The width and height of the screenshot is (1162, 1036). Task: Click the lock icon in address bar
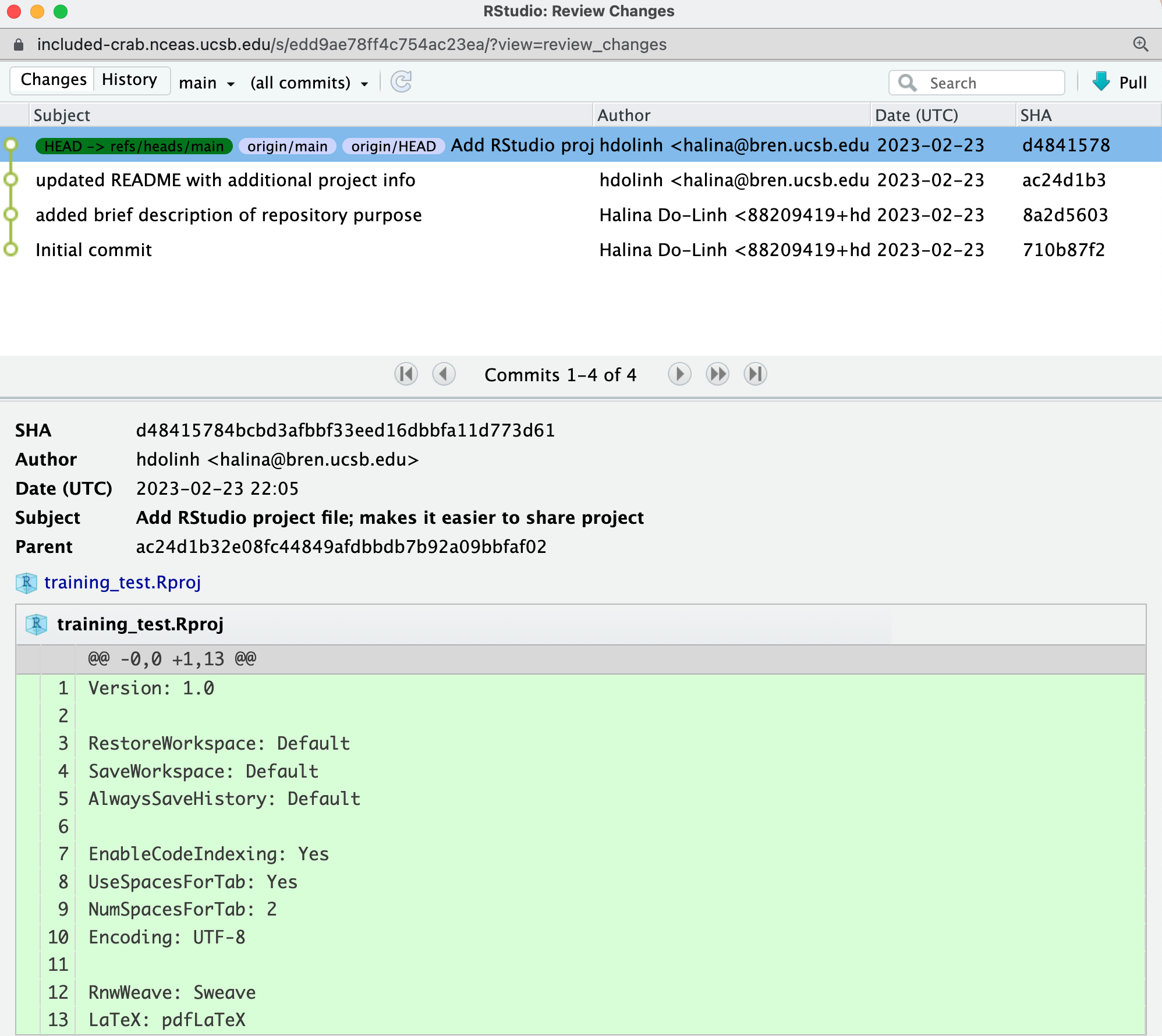point(19,45)
